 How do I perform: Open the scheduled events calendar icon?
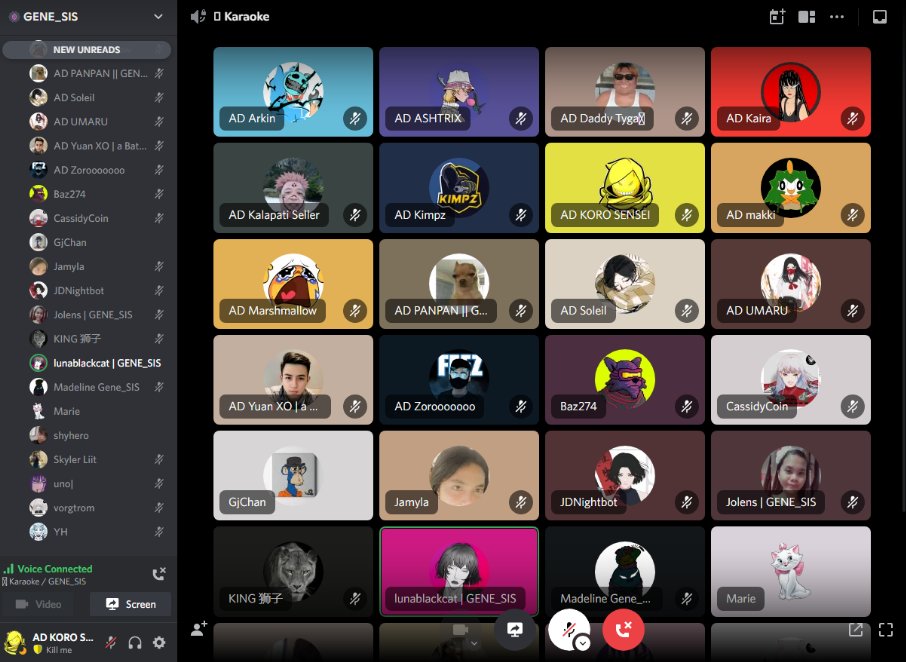(777, 16)
